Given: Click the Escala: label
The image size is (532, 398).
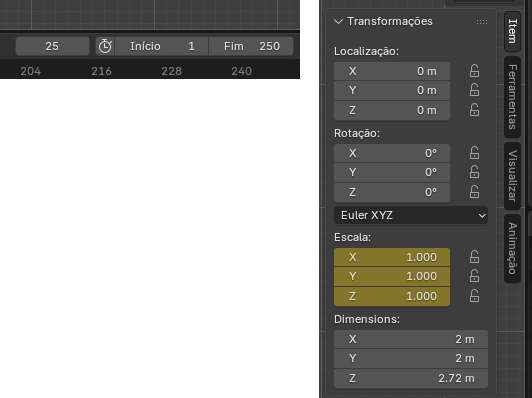Looking at the screenshot, I should pyautogui.click(x=353, y=237).
